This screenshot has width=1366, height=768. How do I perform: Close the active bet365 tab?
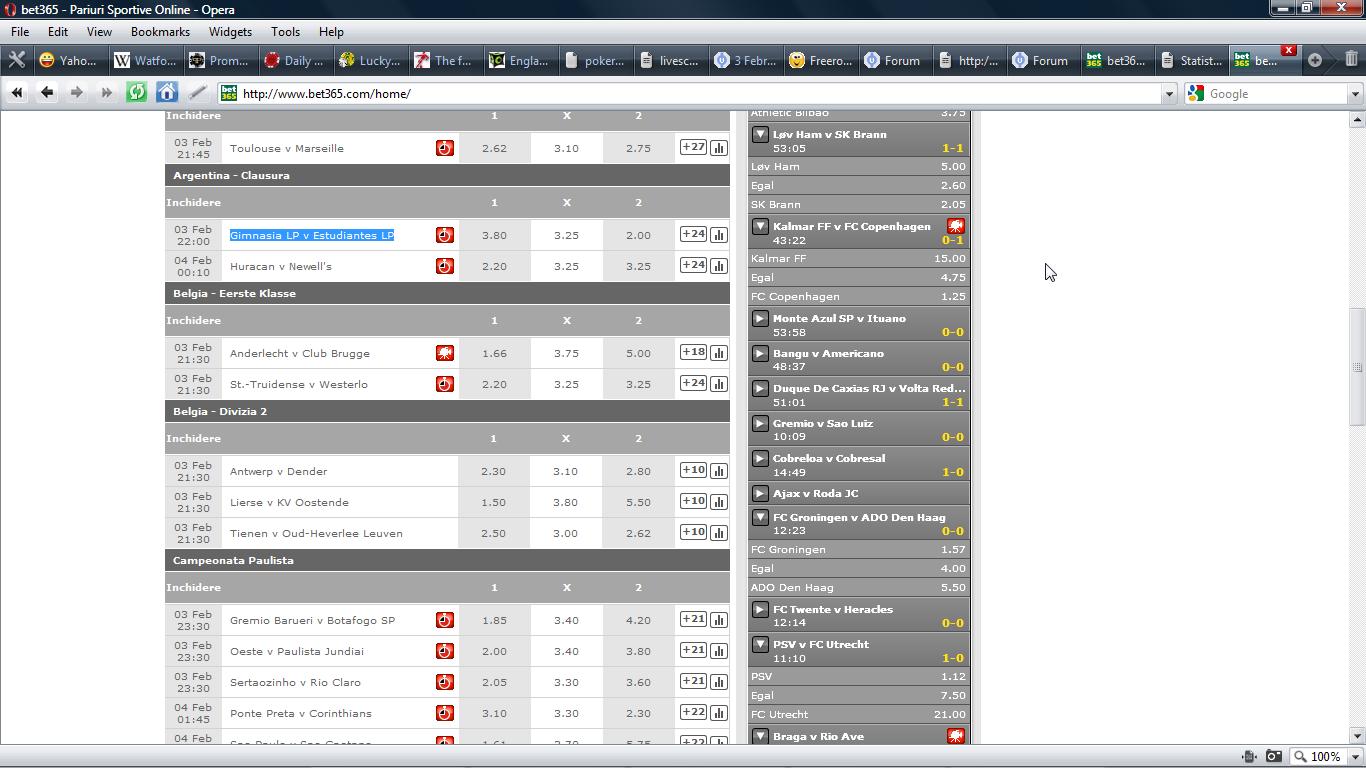click(1289, 50)
